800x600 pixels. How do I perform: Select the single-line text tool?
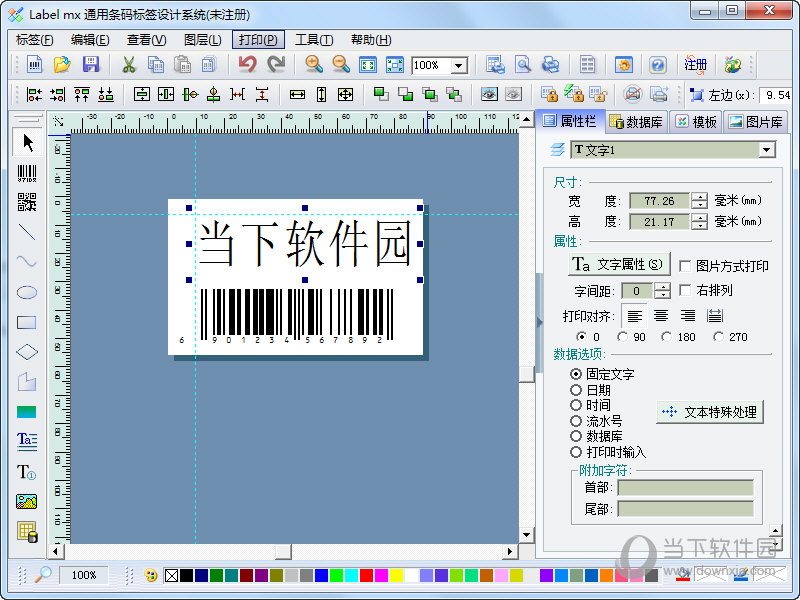[27, 472]
